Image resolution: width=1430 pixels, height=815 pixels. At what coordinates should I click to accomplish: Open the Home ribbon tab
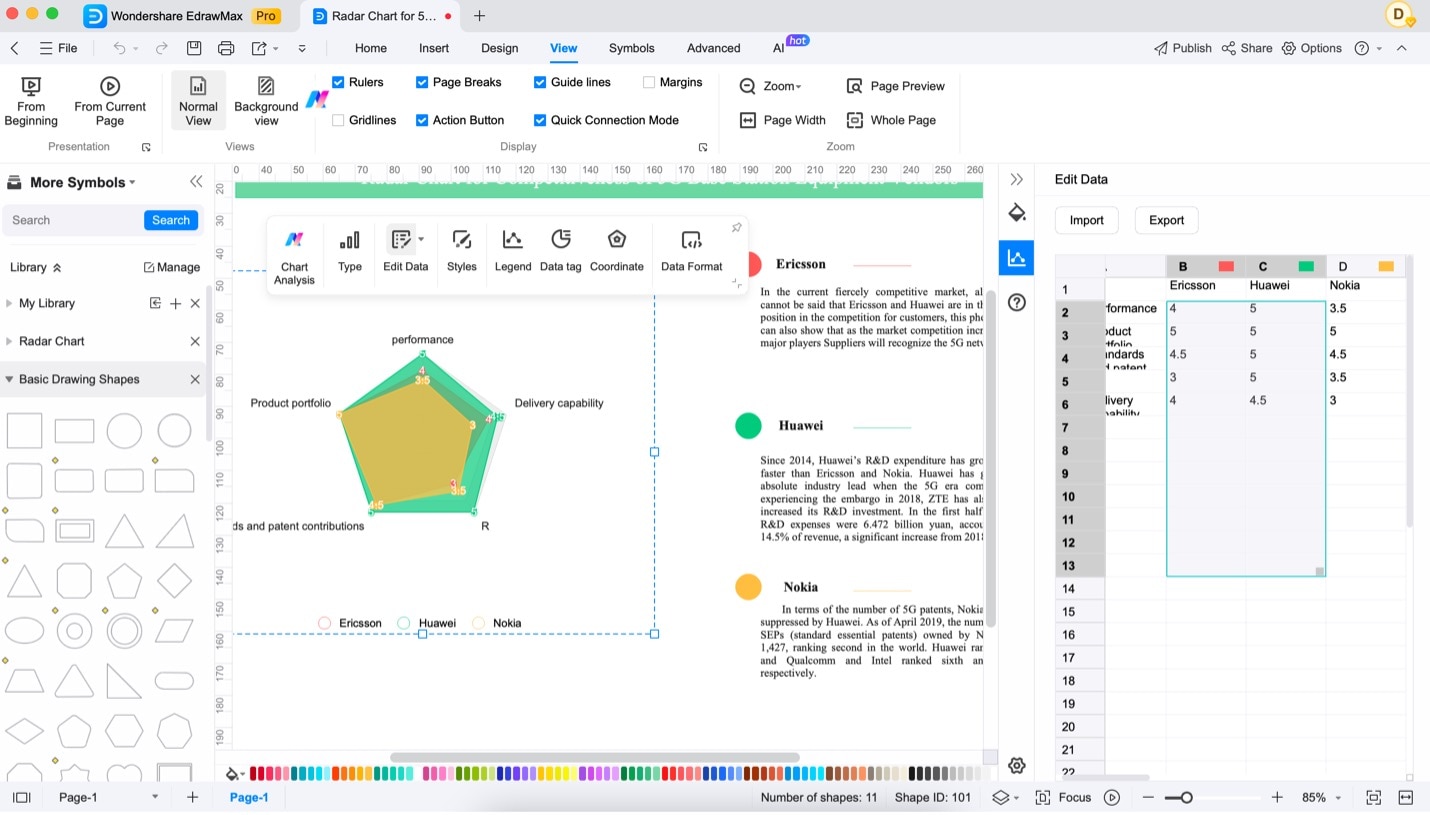click(x=371, y=48)
